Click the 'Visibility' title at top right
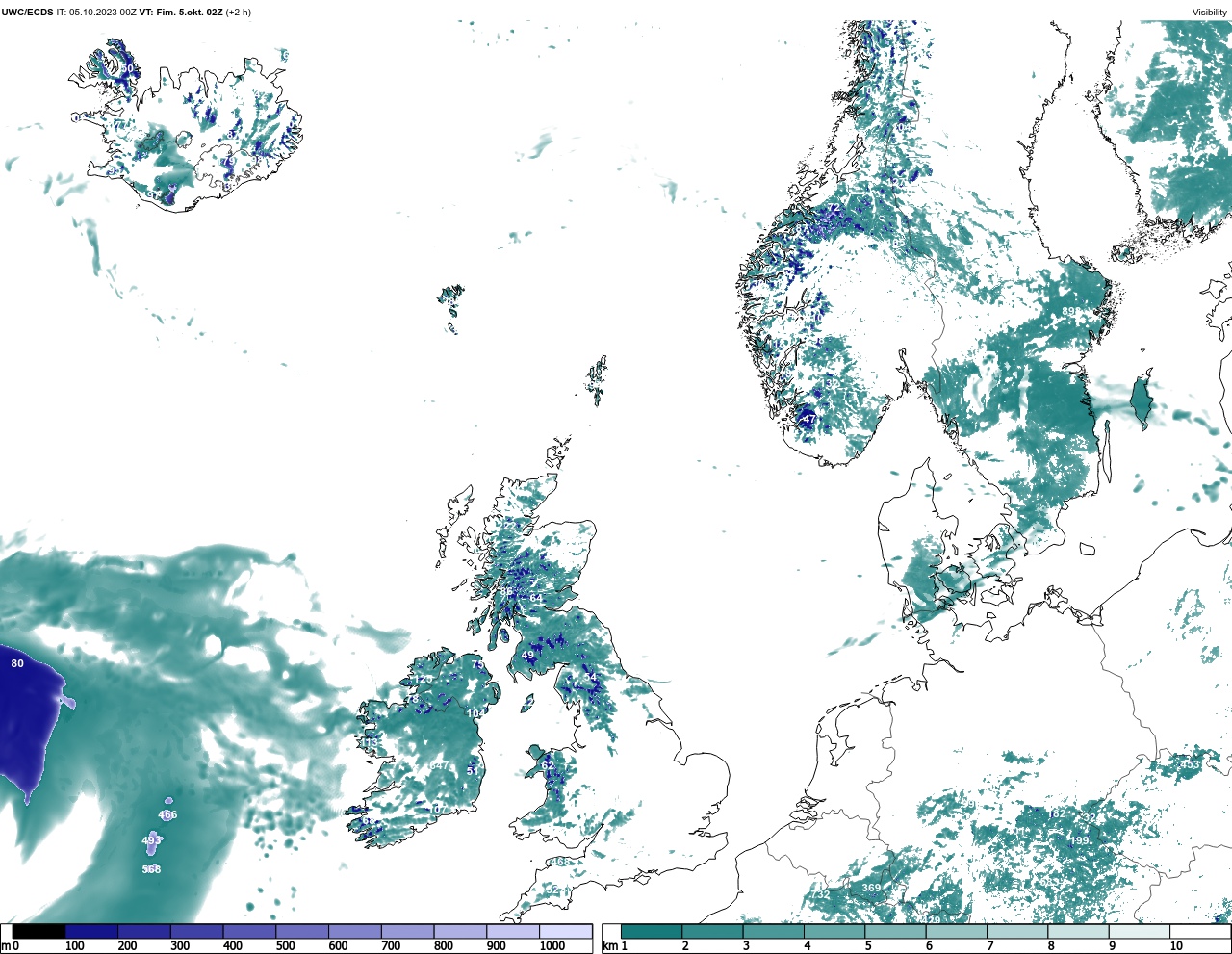This screenshot has height=954, width=1232. pyautogui.click(x=1210, y=13)
